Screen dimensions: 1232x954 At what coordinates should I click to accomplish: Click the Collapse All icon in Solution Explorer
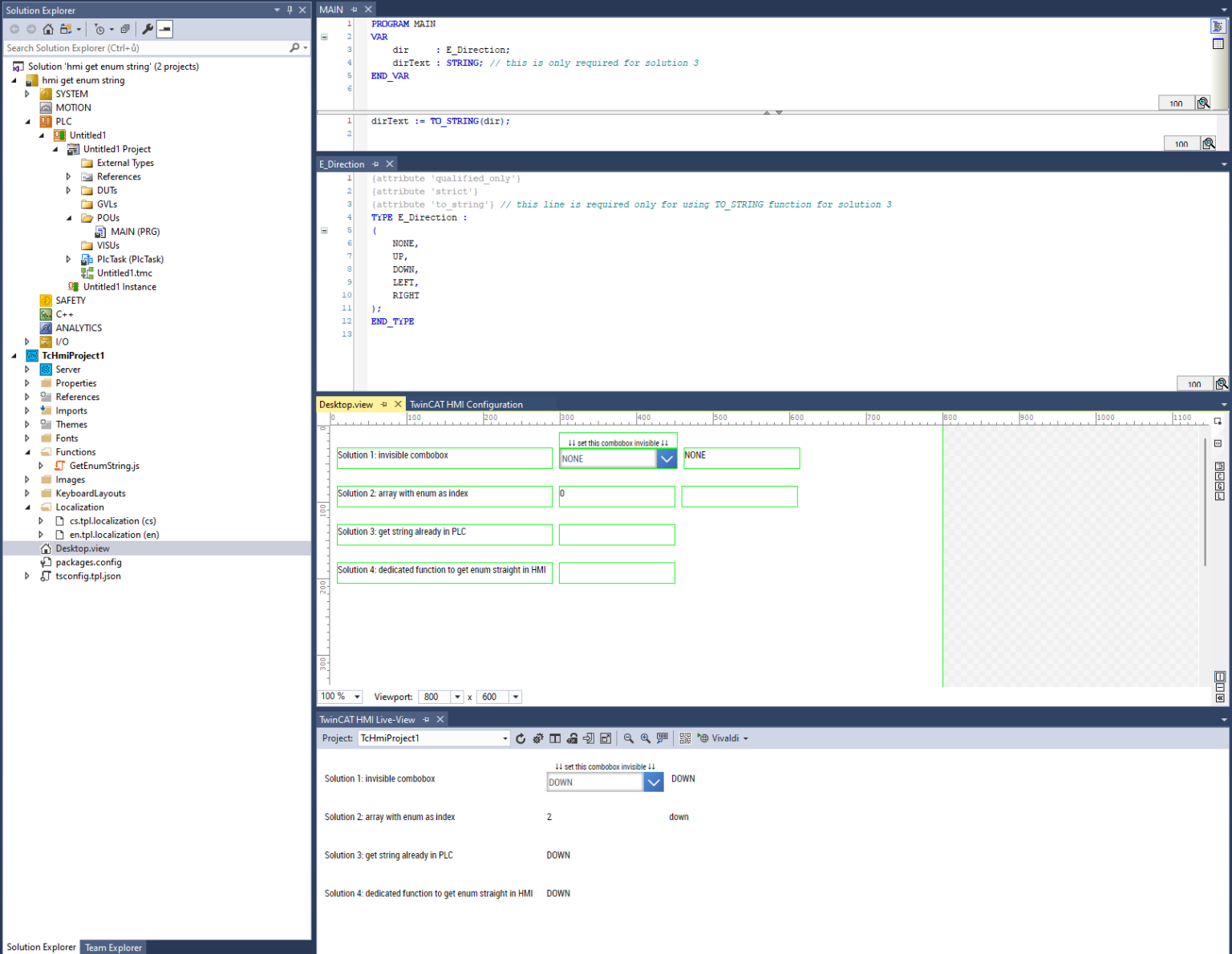tap(125, 29)
